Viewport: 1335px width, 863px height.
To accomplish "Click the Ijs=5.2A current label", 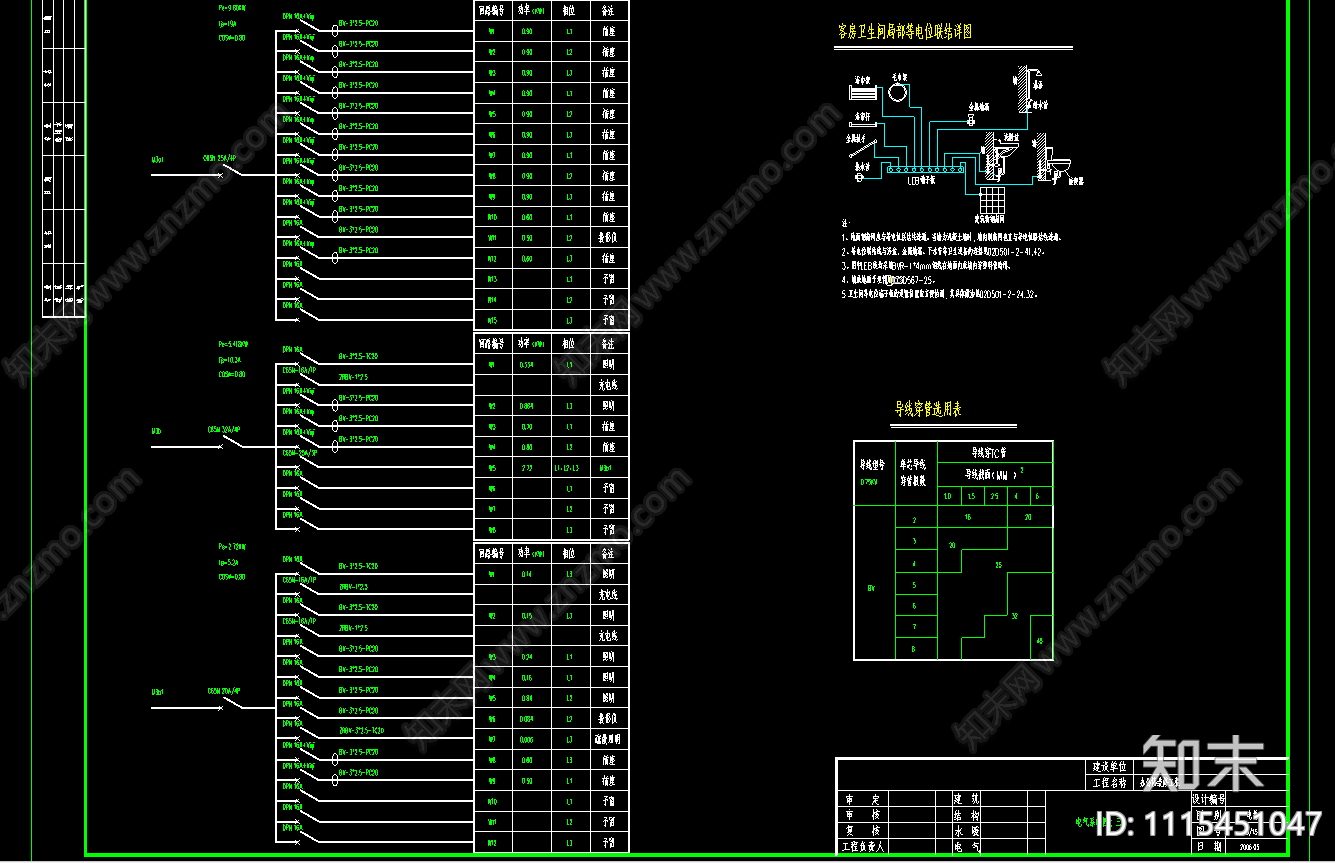I will coord(230,563).
